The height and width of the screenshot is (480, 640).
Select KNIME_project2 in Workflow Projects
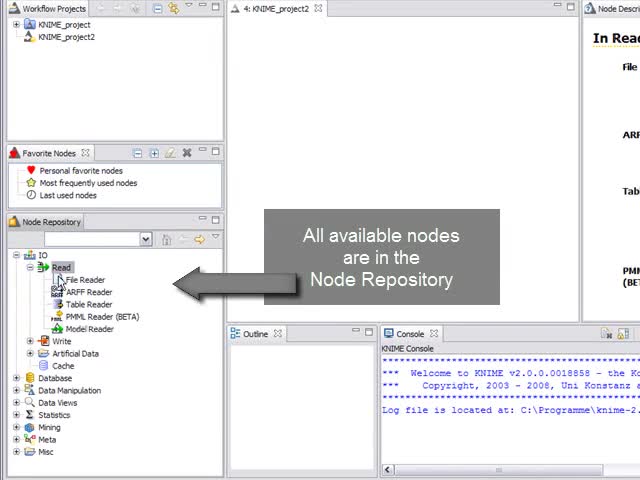coord(66,37)
